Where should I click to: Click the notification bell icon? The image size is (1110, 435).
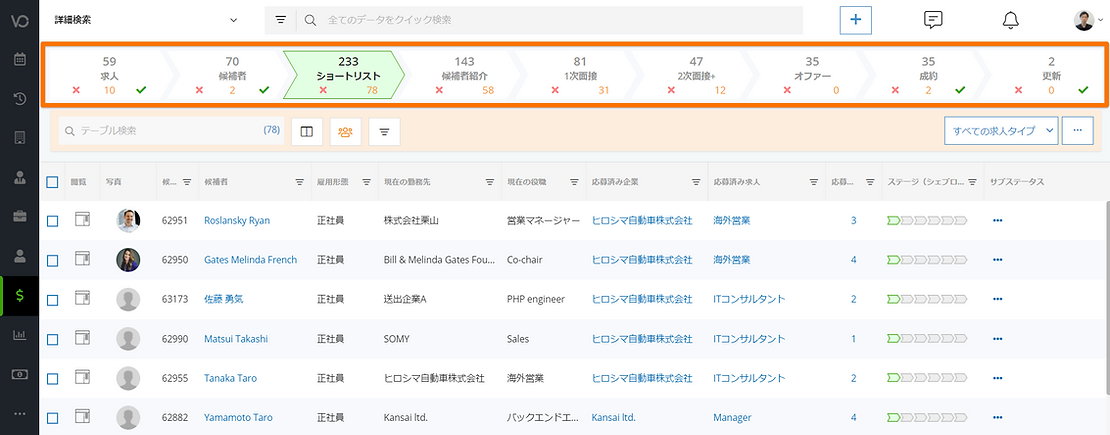[1010, 20]
